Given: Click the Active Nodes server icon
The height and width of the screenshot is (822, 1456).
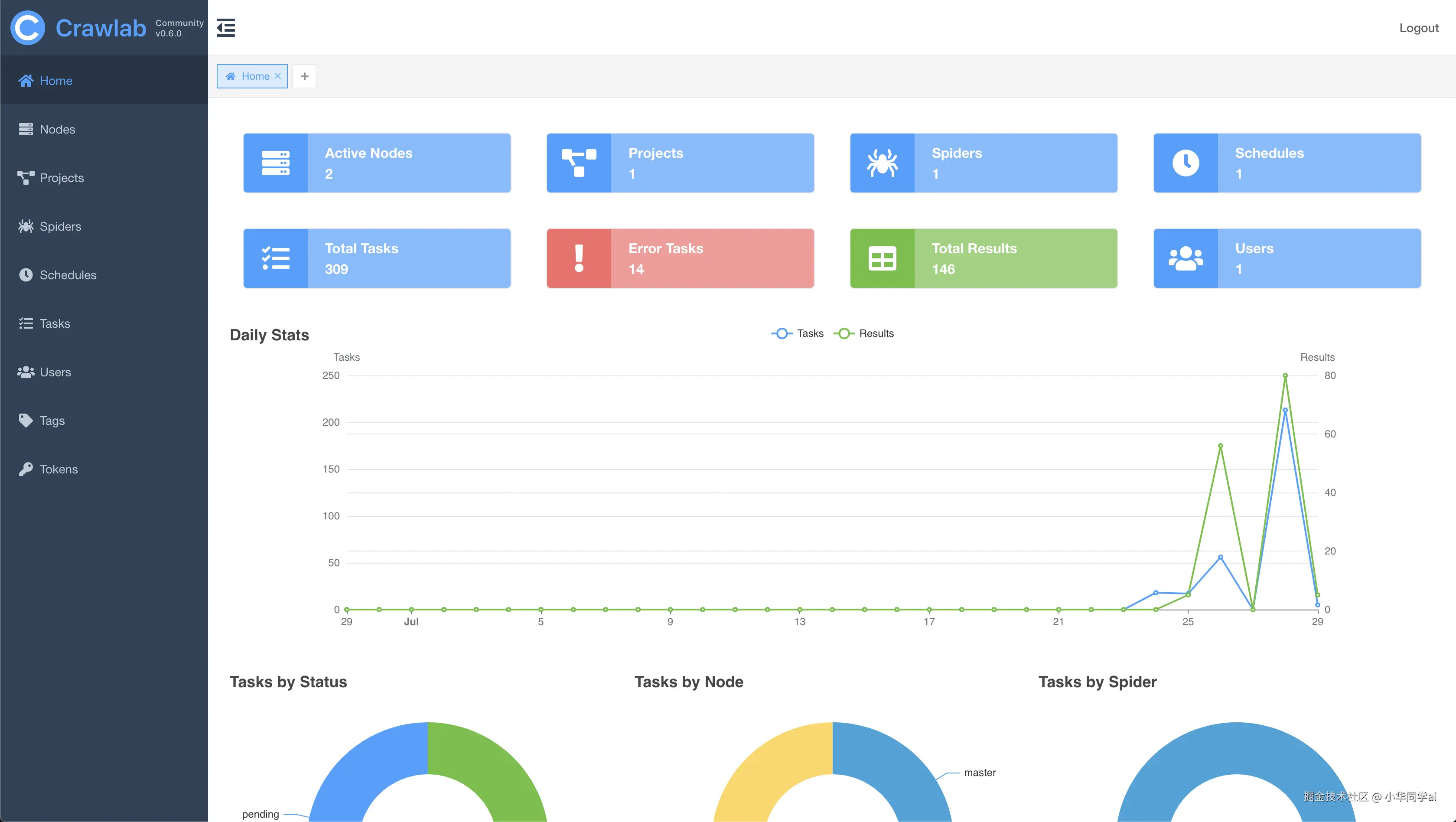Looking at the screenshot, I should (275, 163).
